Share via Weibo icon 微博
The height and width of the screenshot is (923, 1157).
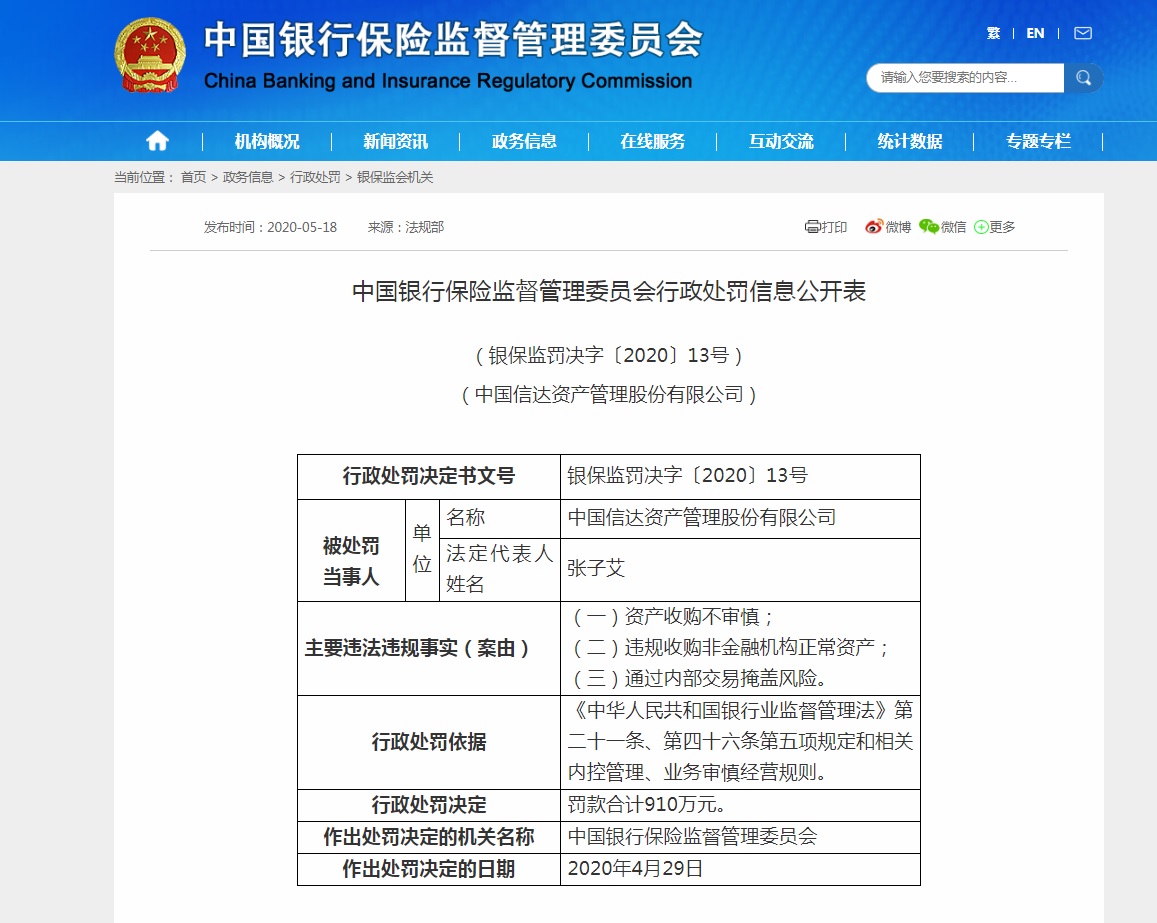tap(888, 227)
